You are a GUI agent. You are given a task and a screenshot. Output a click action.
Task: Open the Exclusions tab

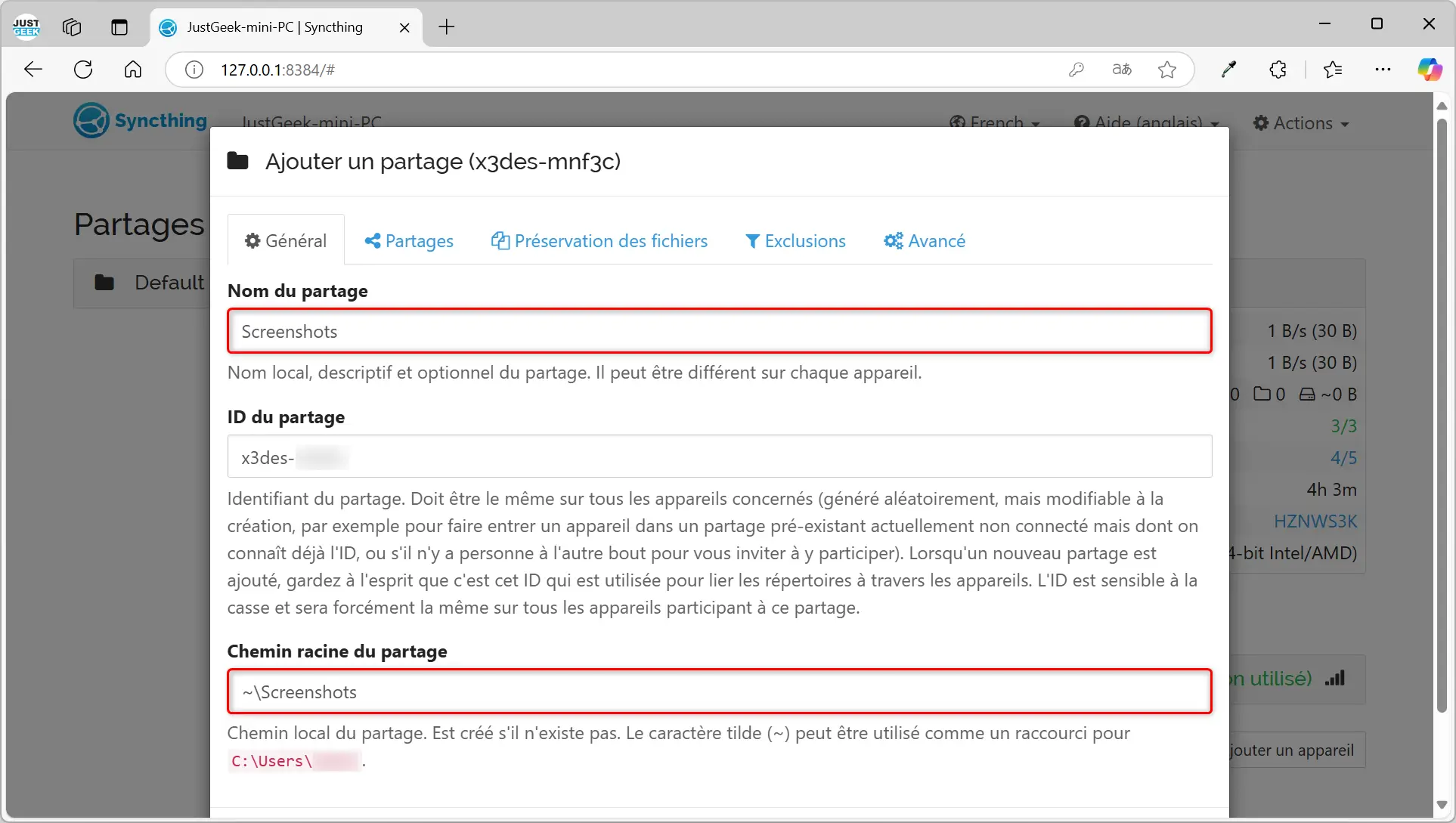point(795,240)
